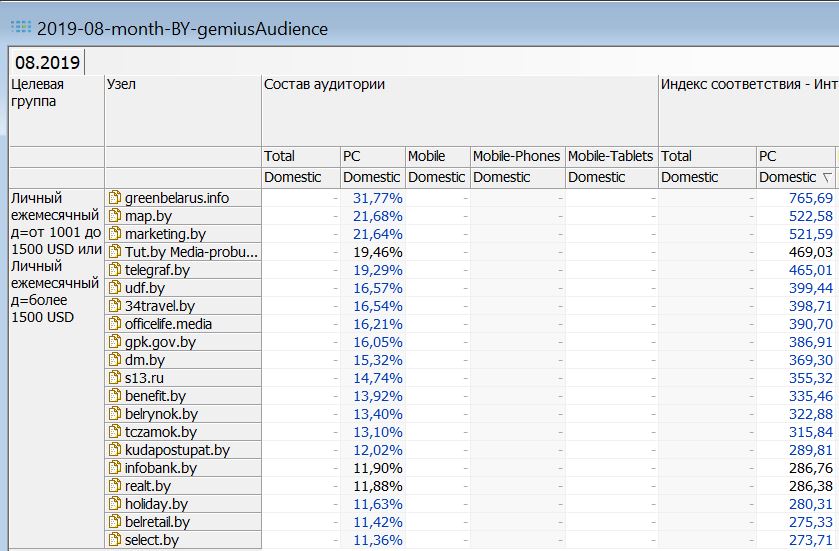Select the 'Mobile-Phones' column header
This screenshot has width=839, height=551.
pos(516,156)
